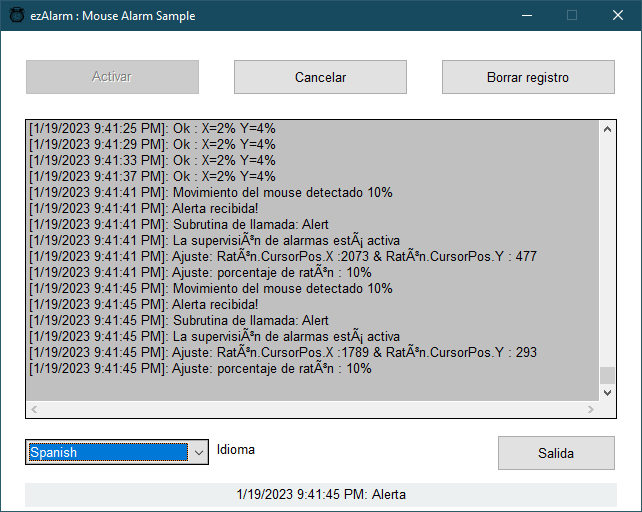The height and width of the screenshot is (512, 642).
Task: Select 9:41:41 'Movimiento del mouse detectado 10%' line
Action: coord(210,193)
